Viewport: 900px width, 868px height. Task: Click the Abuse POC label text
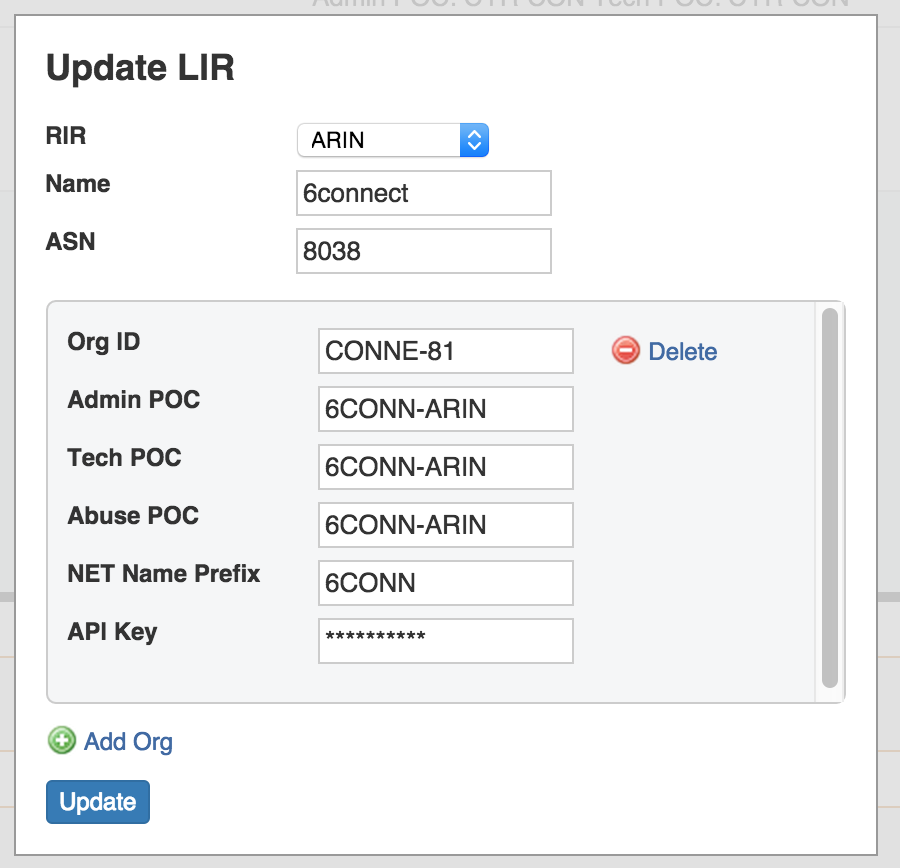[133, 516]
